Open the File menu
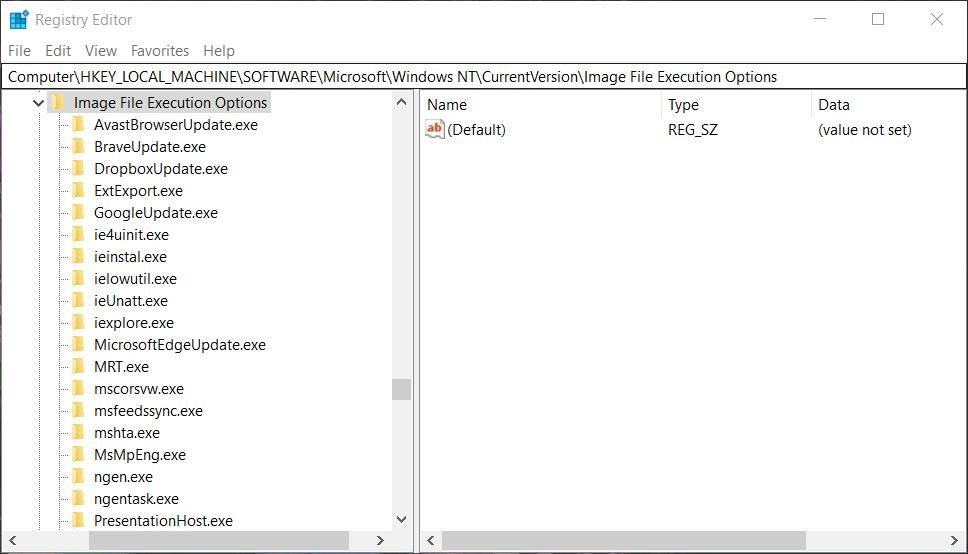Image resolution: width=968 pixels, height=554 pixels. 19,51
